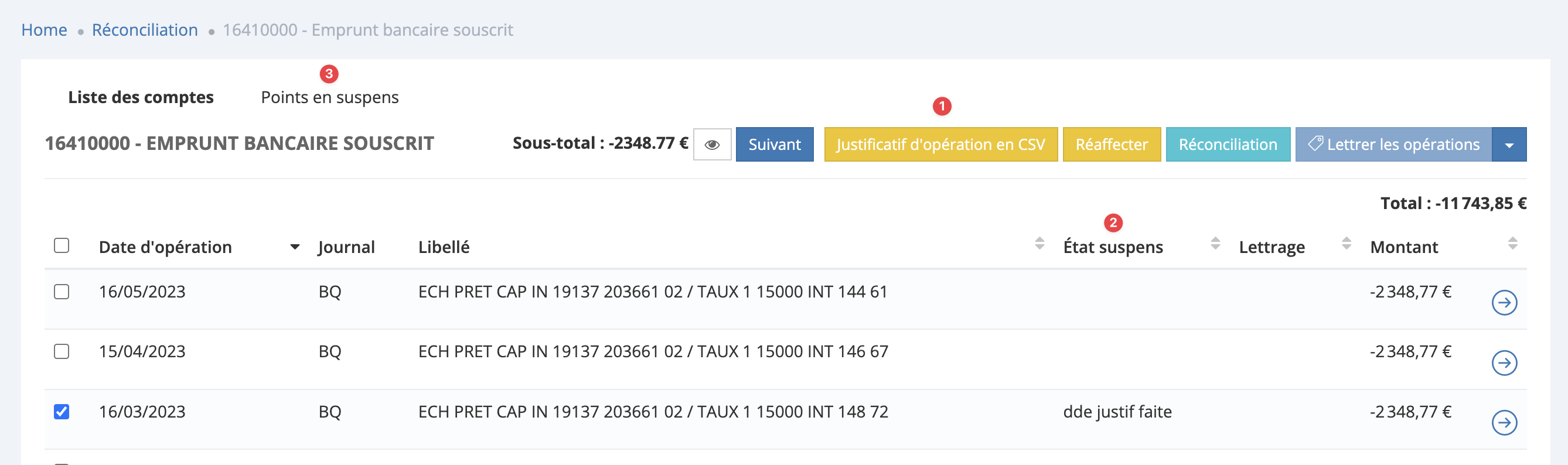Click the Total : -11 743,85 € value
This screenshot has height=465, width=1568.
(x=1454, y=203)
